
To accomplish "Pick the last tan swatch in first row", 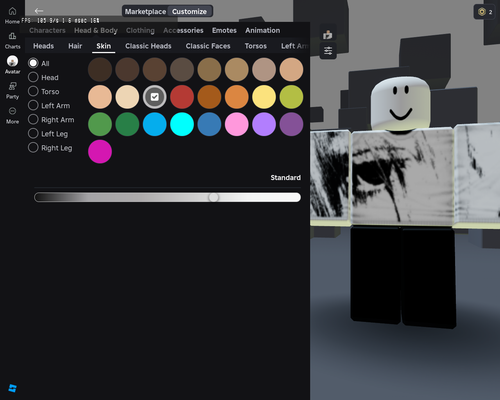I will coord(291,70).
